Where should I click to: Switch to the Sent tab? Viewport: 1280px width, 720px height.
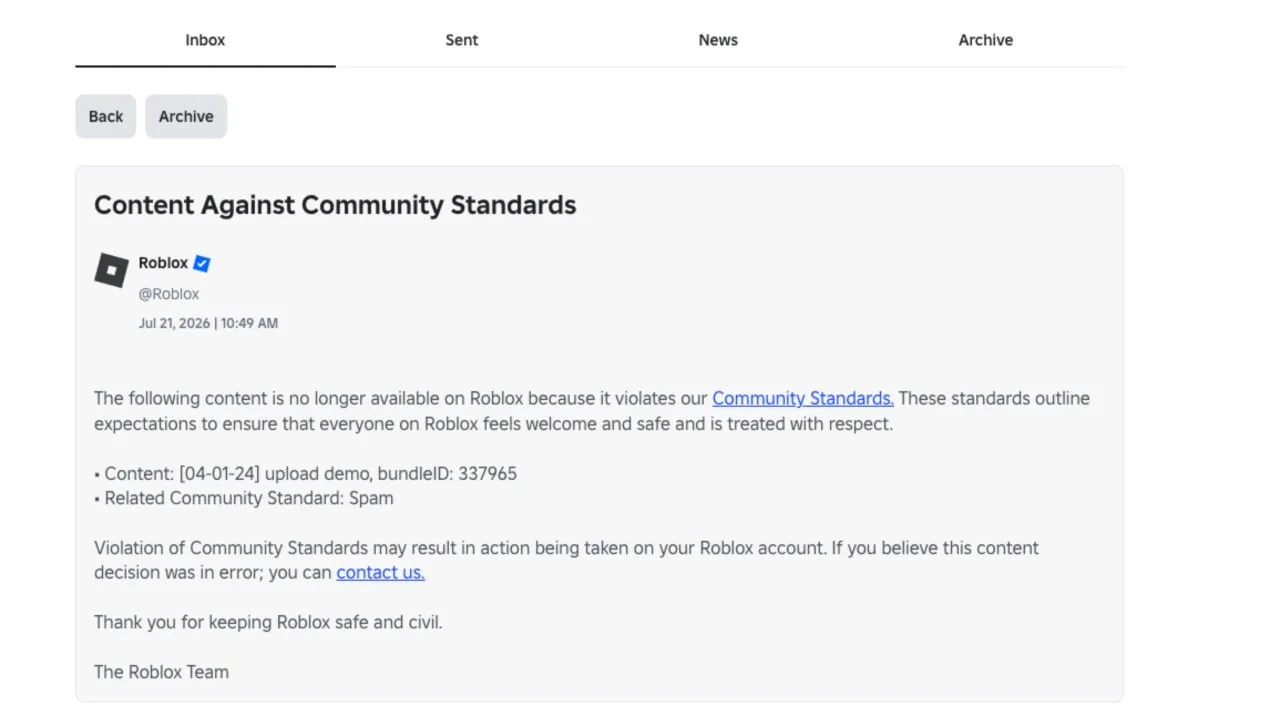(462, 40)
